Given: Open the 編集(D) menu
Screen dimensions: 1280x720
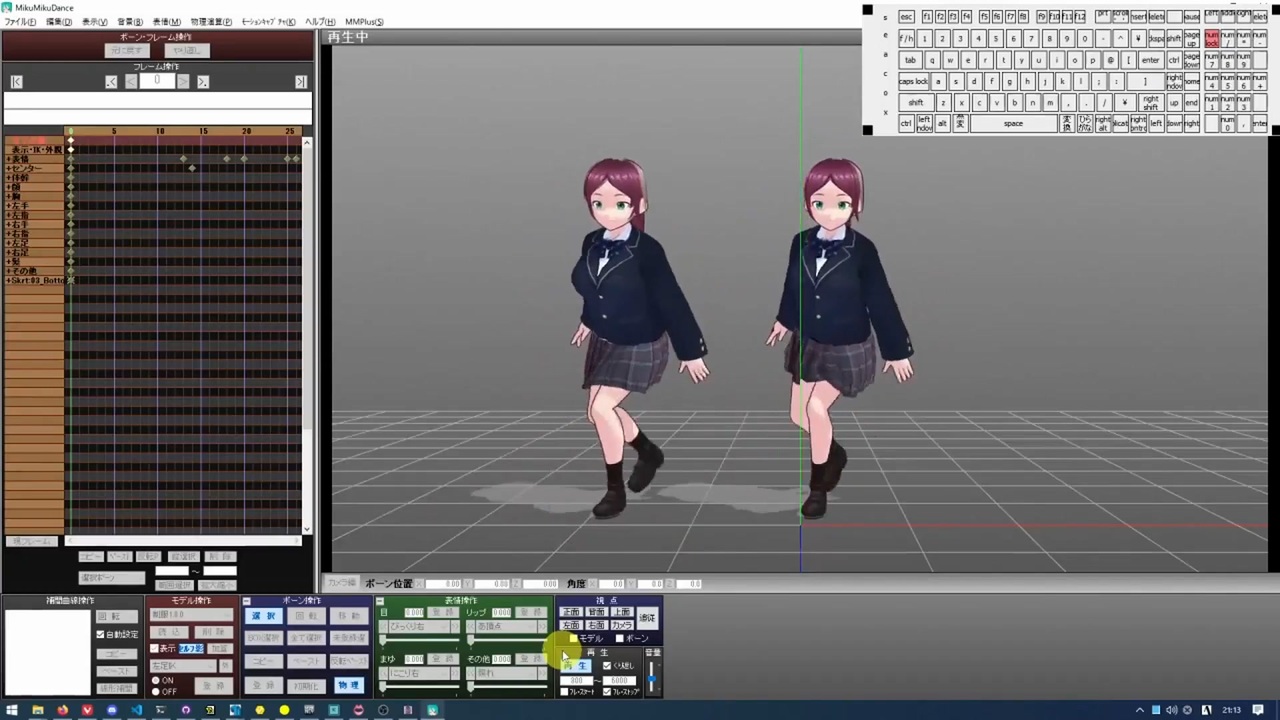Looking at the screenshot, I should [x=59, y=21].
